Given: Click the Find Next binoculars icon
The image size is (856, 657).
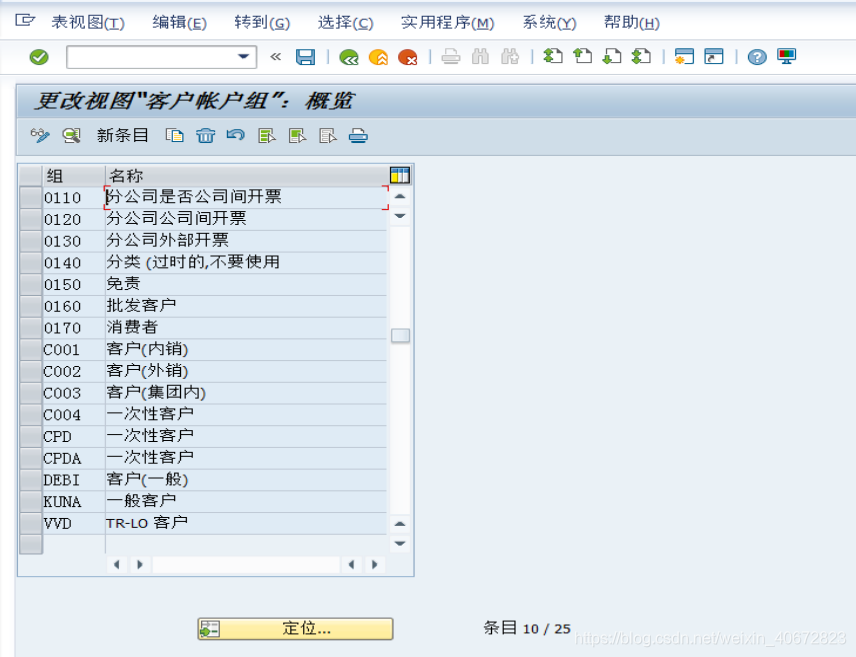Looking at the screenshot, I should [x=510, y=57].
